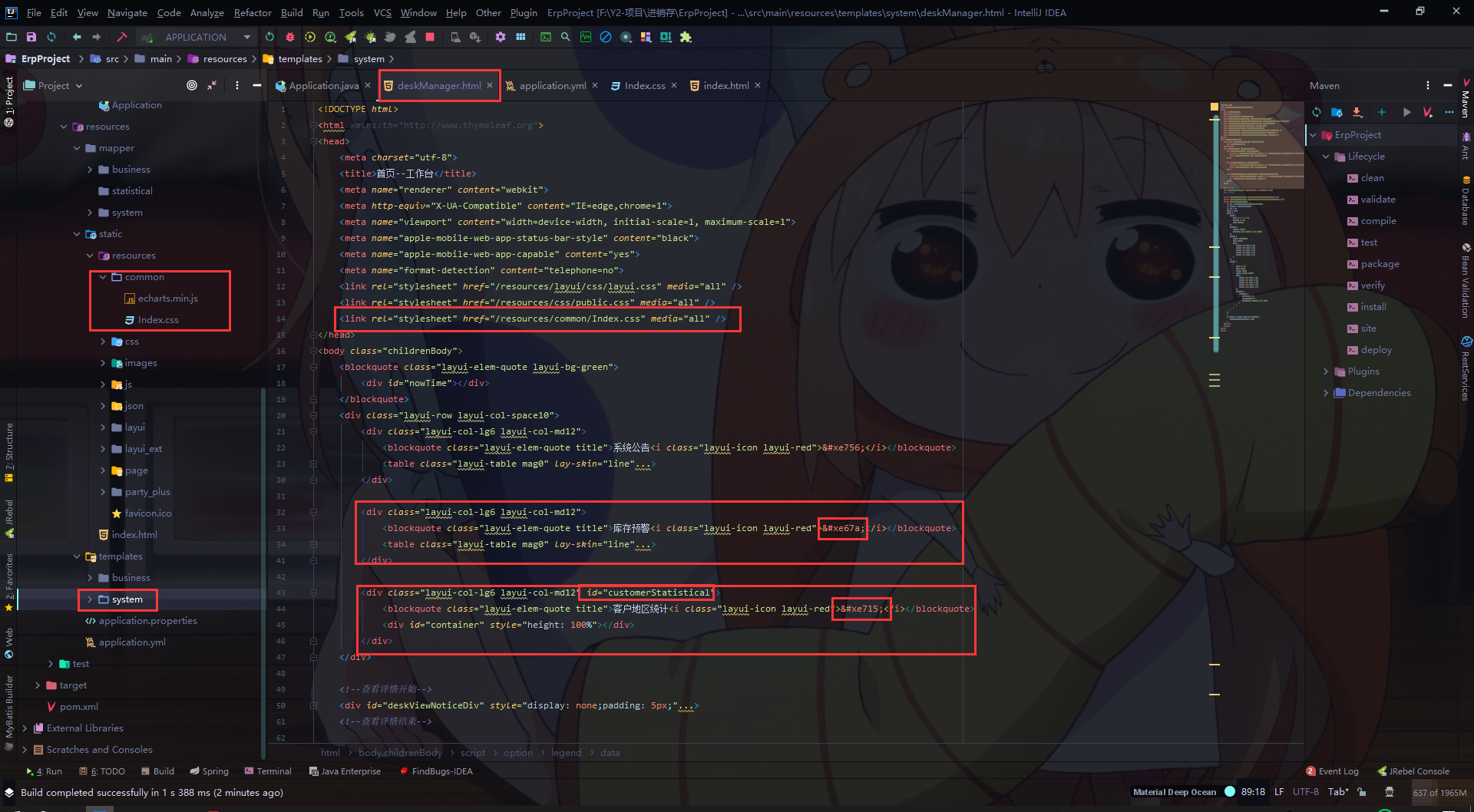Viewport: 1474px width, 812px height.
Task: Open the terminal icon in main toolbar
Action: 546,37
